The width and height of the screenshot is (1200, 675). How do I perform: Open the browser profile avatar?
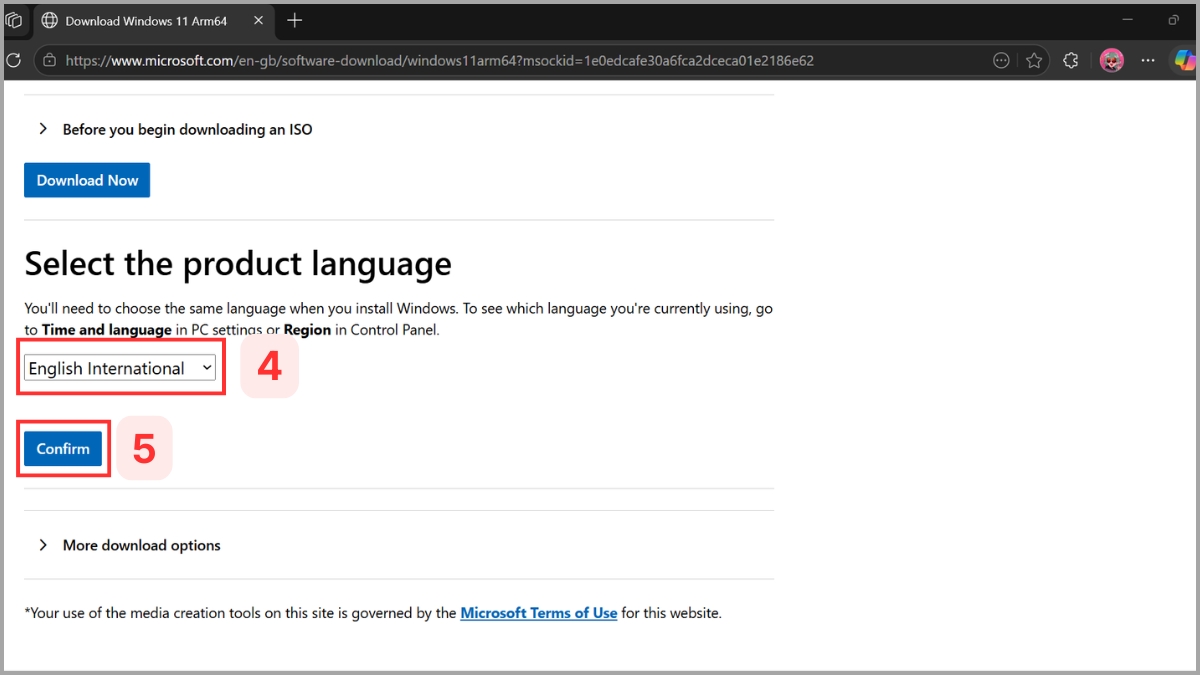[x=1111, y=60]
